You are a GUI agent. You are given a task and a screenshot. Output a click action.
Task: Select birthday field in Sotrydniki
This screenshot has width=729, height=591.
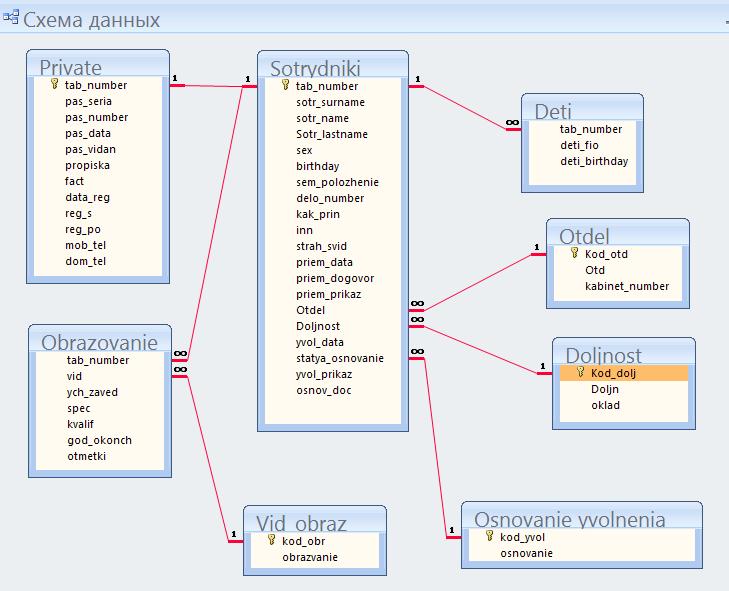click(x=318, y=166)
